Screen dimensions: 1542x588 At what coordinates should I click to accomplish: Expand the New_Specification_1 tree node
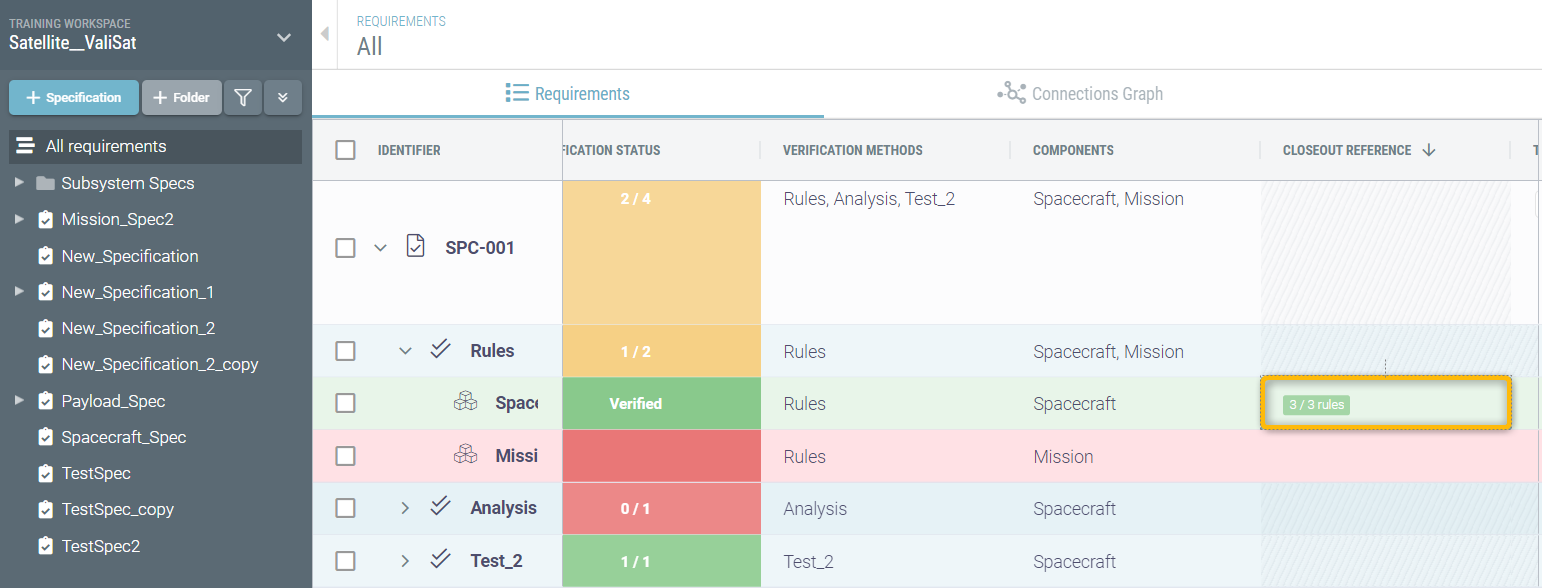(19, 292)
